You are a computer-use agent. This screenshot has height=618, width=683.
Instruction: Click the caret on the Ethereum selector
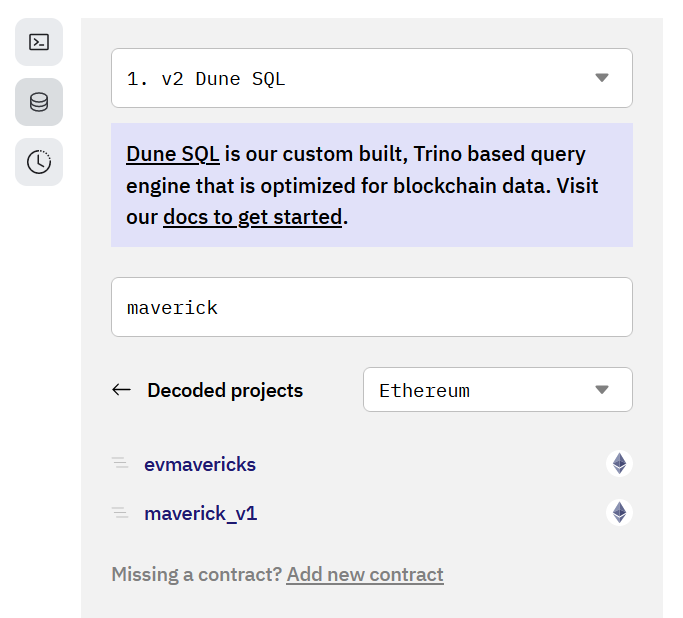602,390
